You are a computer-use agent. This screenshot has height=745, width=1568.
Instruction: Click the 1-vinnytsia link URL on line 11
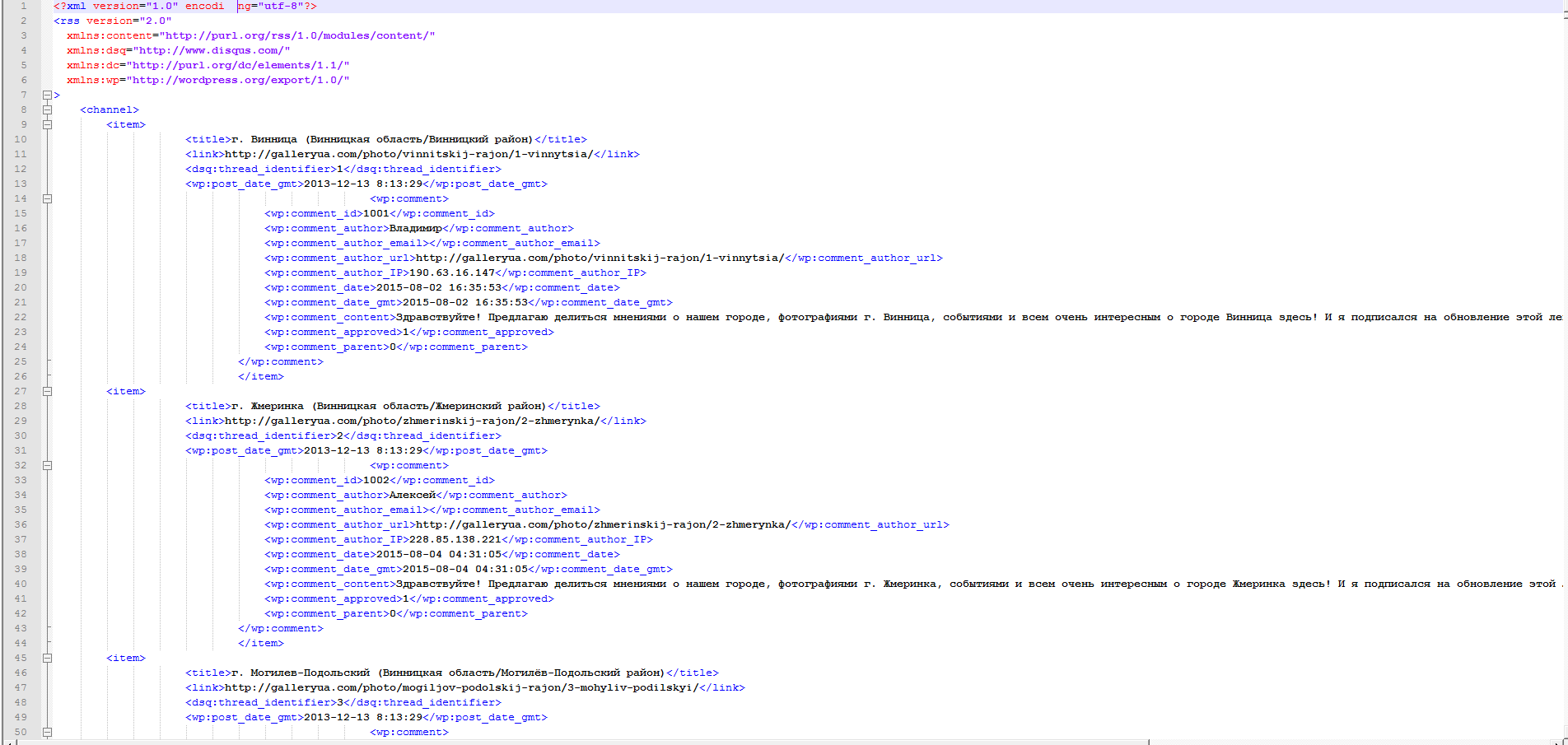tap(409, 154)
